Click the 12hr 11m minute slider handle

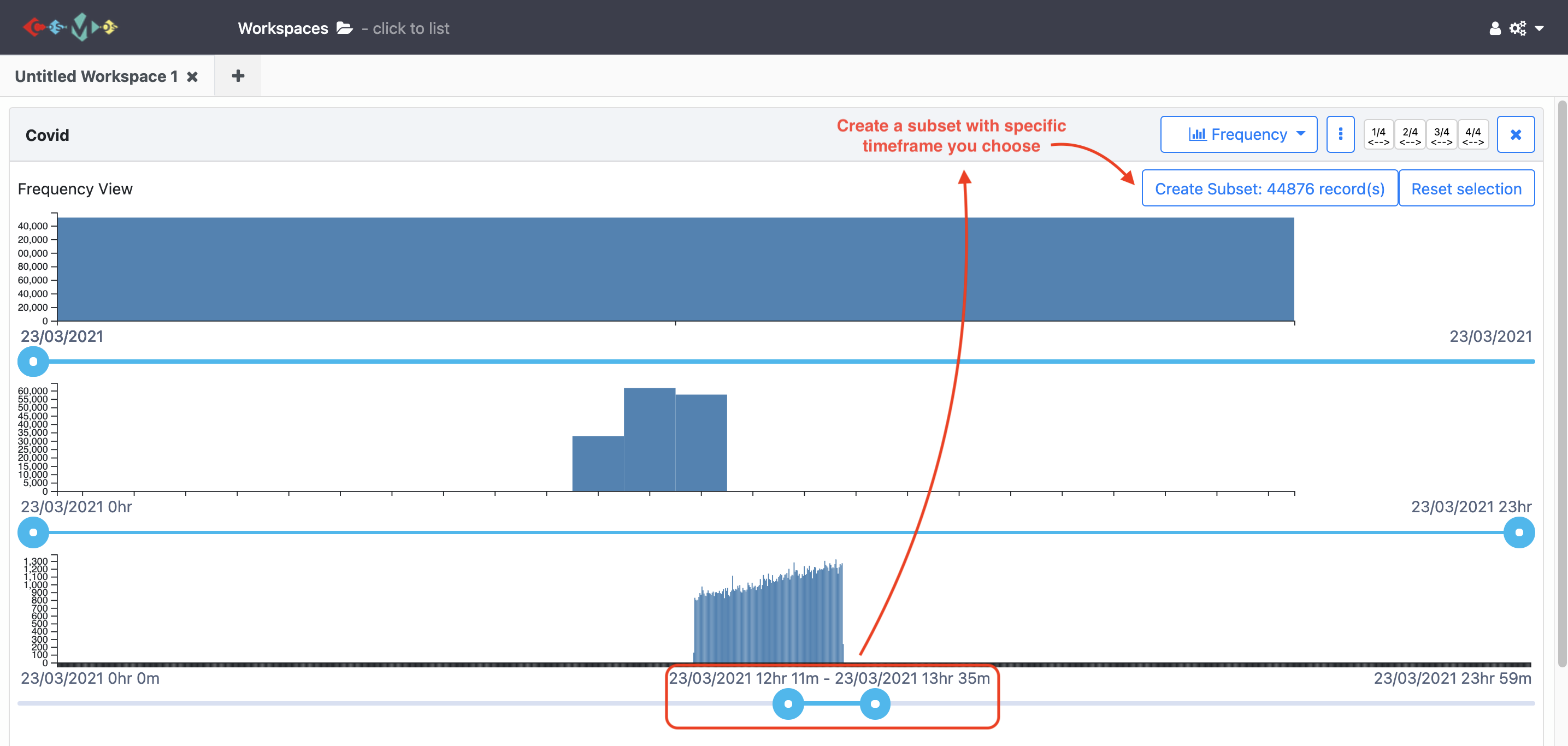pyautogui.click(x=788, y=704)
